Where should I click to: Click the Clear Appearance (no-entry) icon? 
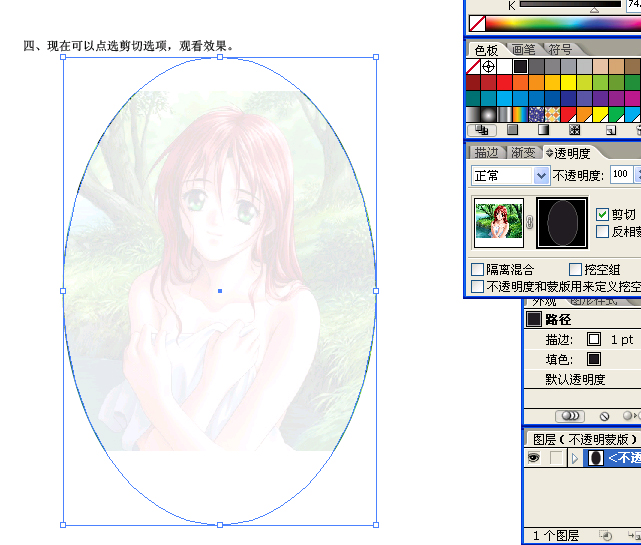[604, 416]
